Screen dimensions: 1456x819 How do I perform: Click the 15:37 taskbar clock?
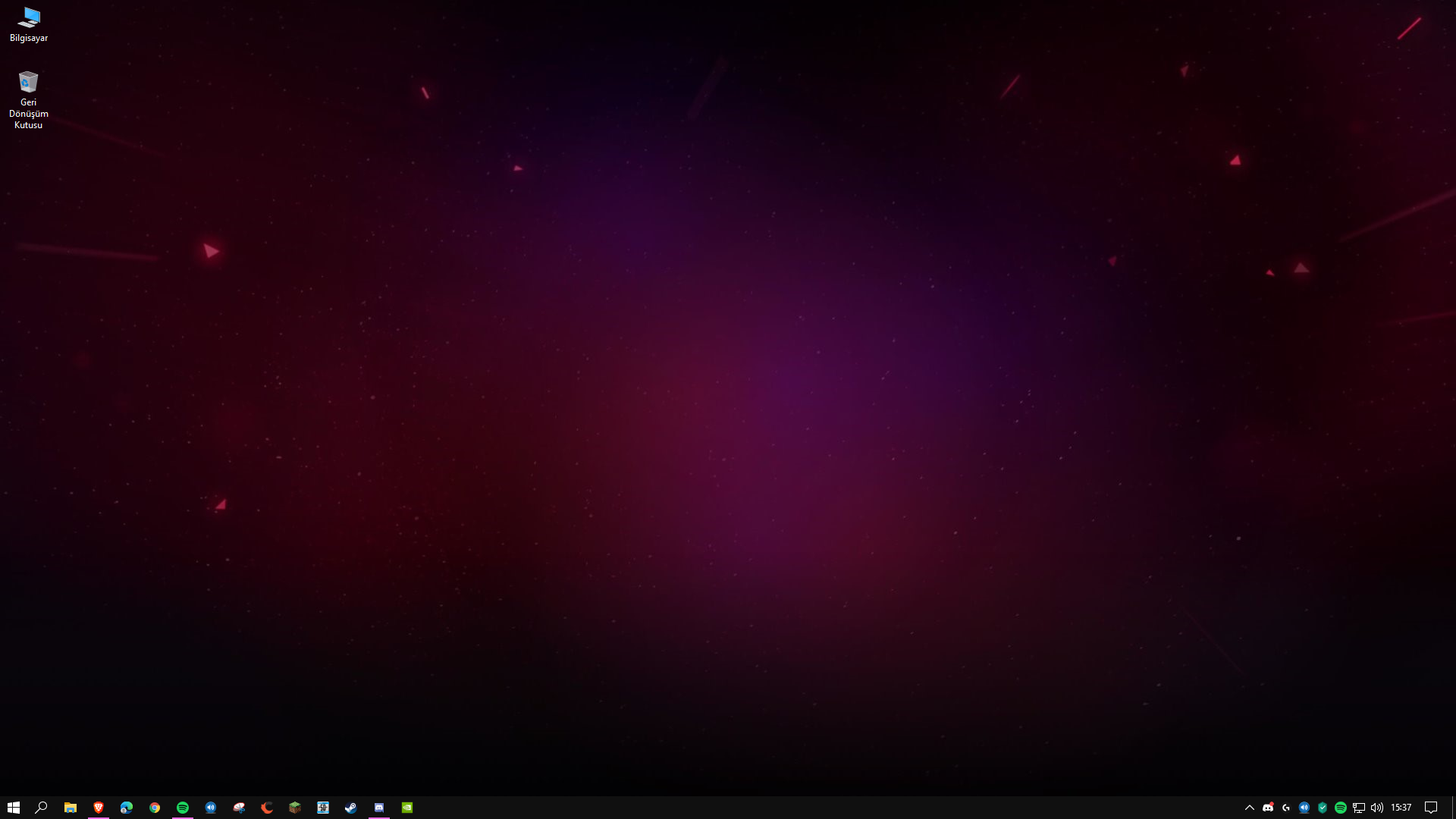1401,808
